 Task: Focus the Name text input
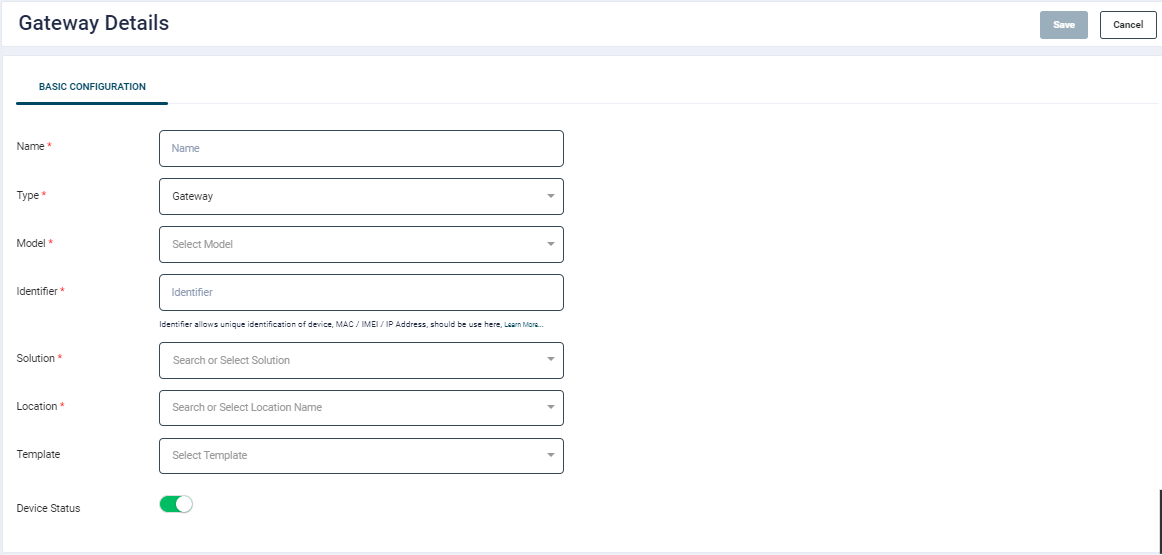pyautogui.click(x=361, y=148)
